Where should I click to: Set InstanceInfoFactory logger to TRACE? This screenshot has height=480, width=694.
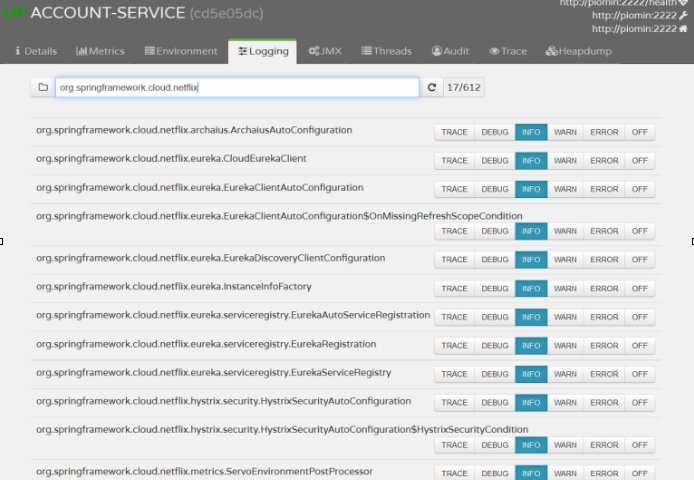point(455,288)
